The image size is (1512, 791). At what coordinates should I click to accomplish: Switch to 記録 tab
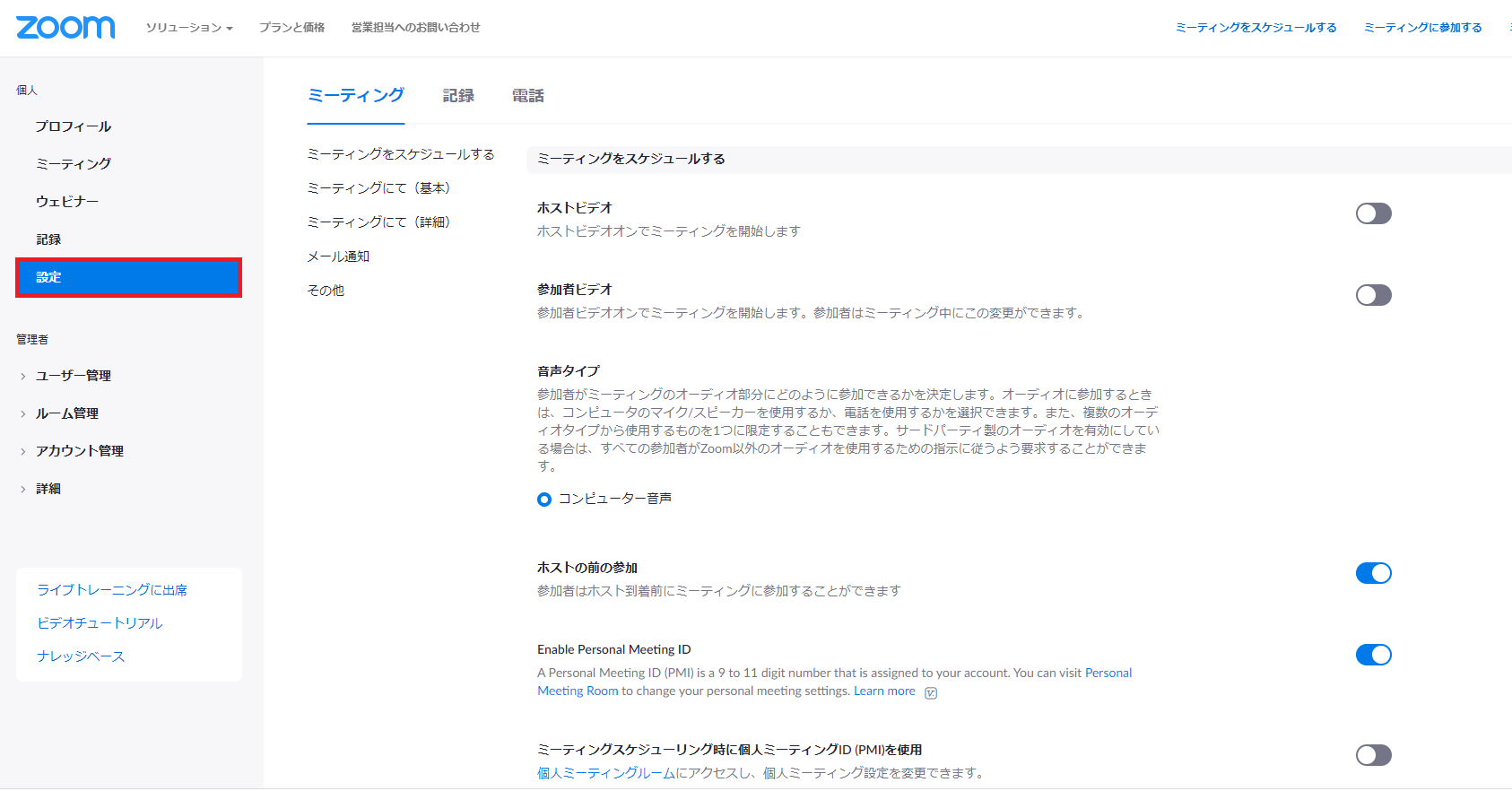click(458, 95)
